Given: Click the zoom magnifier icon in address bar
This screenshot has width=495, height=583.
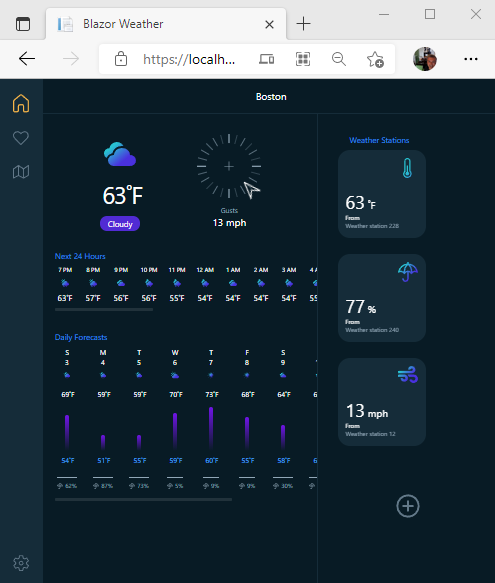Looking at the screenshot, I should 339,59.
